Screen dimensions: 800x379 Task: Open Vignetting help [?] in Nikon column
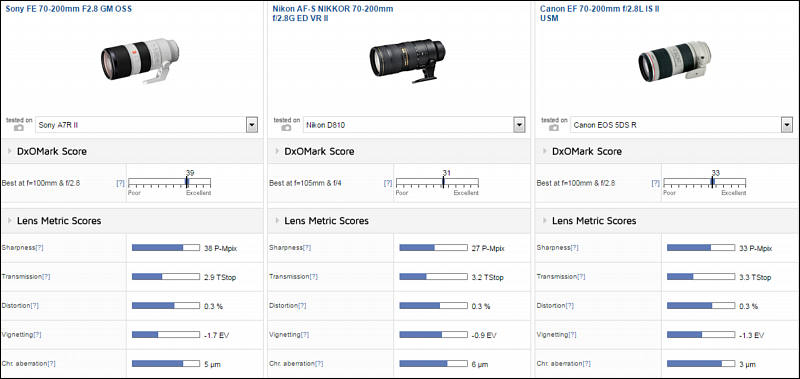305,335
